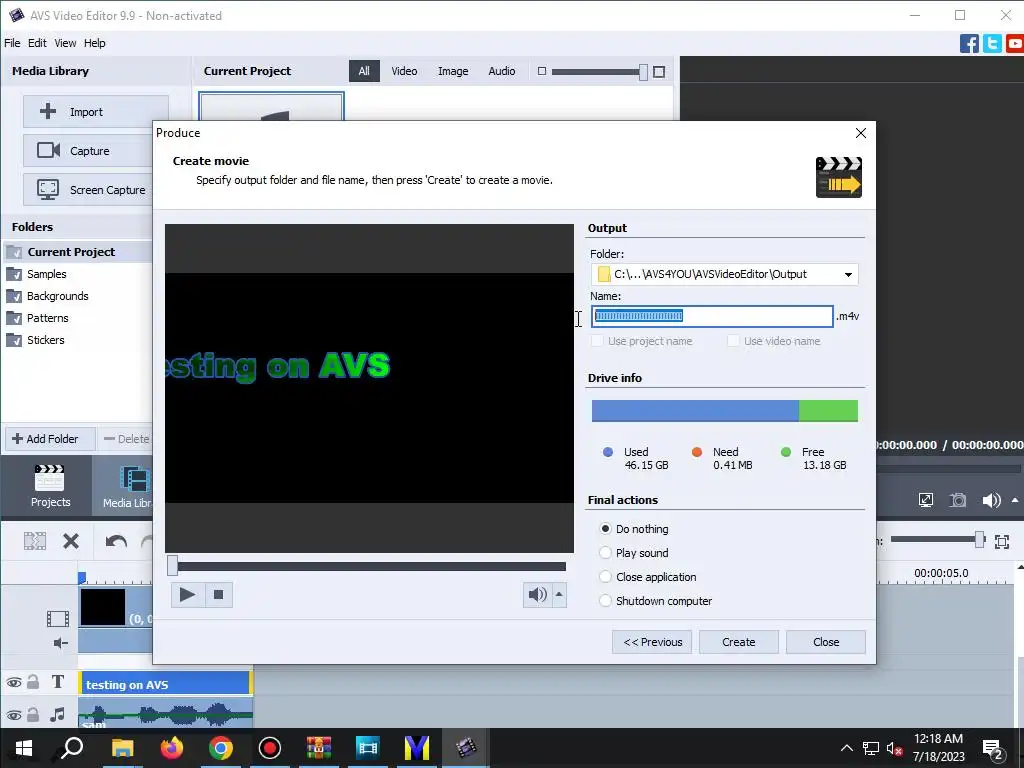Click the Produce clapperboard icon

tap(839, 177)
